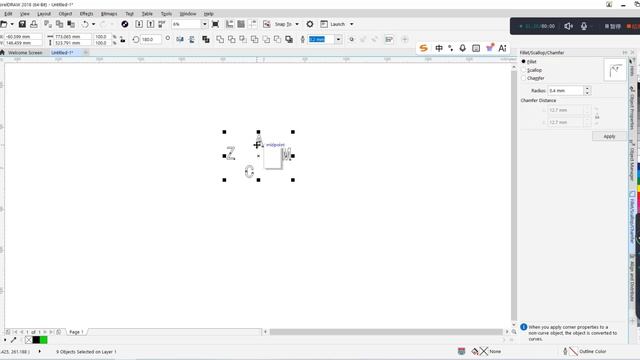This screenshot has height=360, width=640.
Task: Click the microphone icon in the recorder bar
Action: coord(584,26)
